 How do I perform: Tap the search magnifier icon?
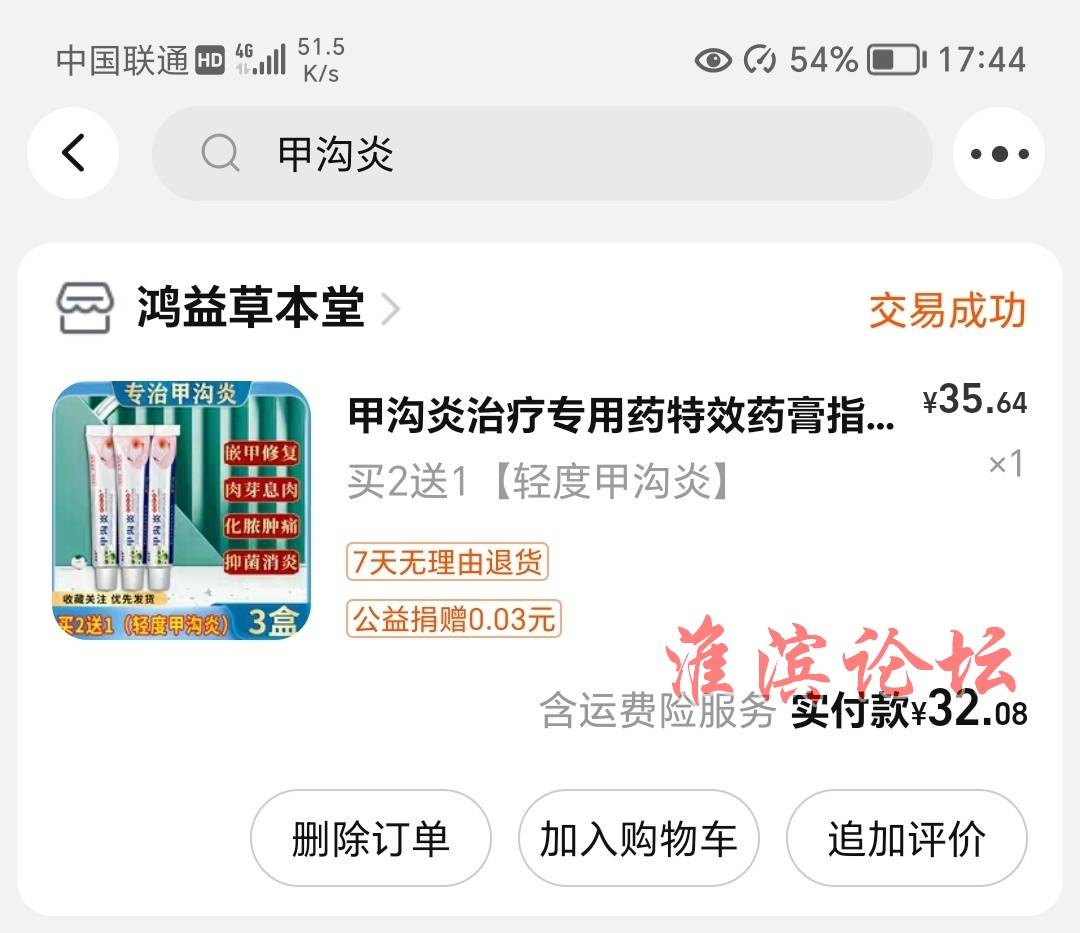(x=220, y=153)
